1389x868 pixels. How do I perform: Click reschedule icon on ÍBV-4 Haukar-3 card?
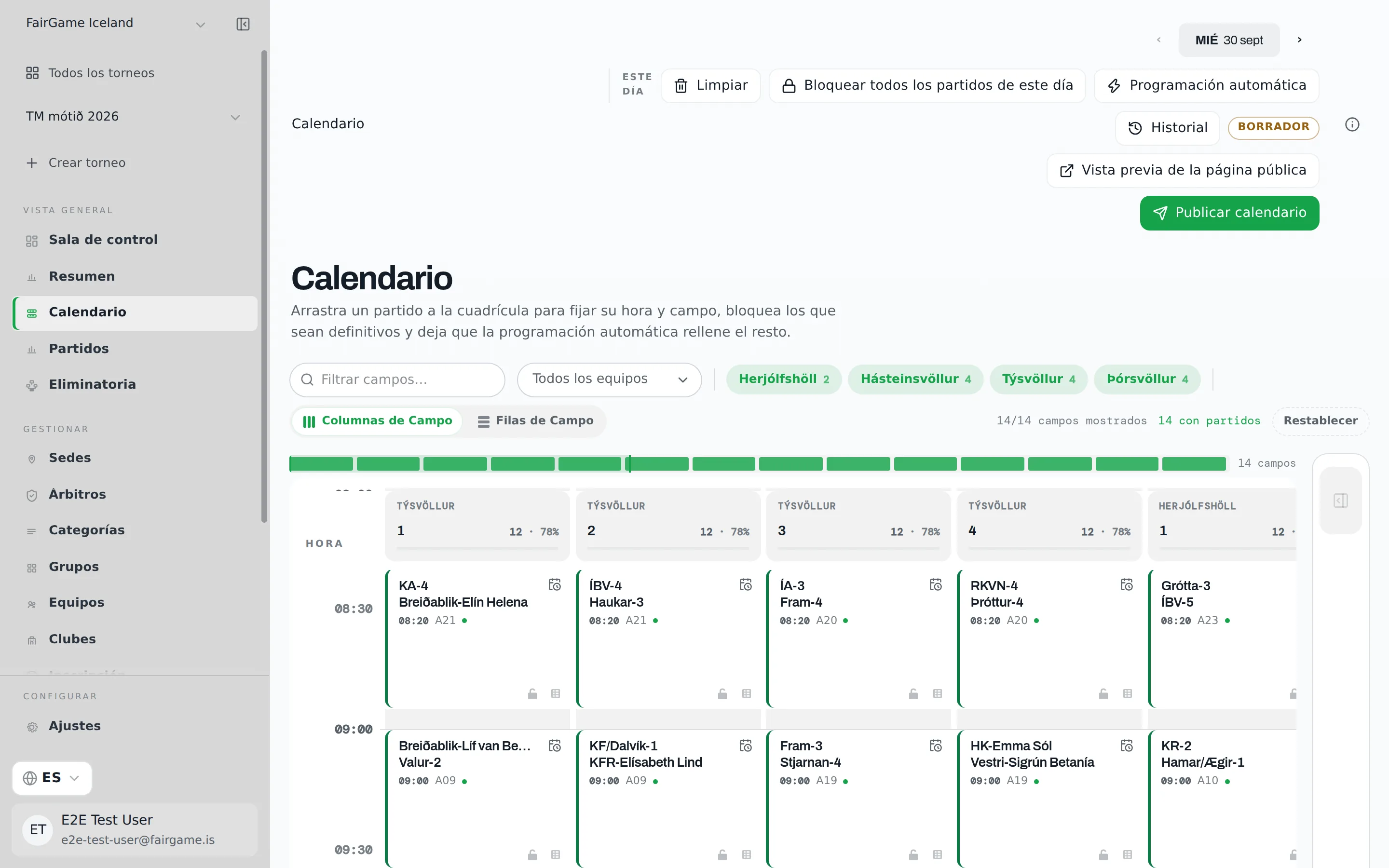coord(745,585)
